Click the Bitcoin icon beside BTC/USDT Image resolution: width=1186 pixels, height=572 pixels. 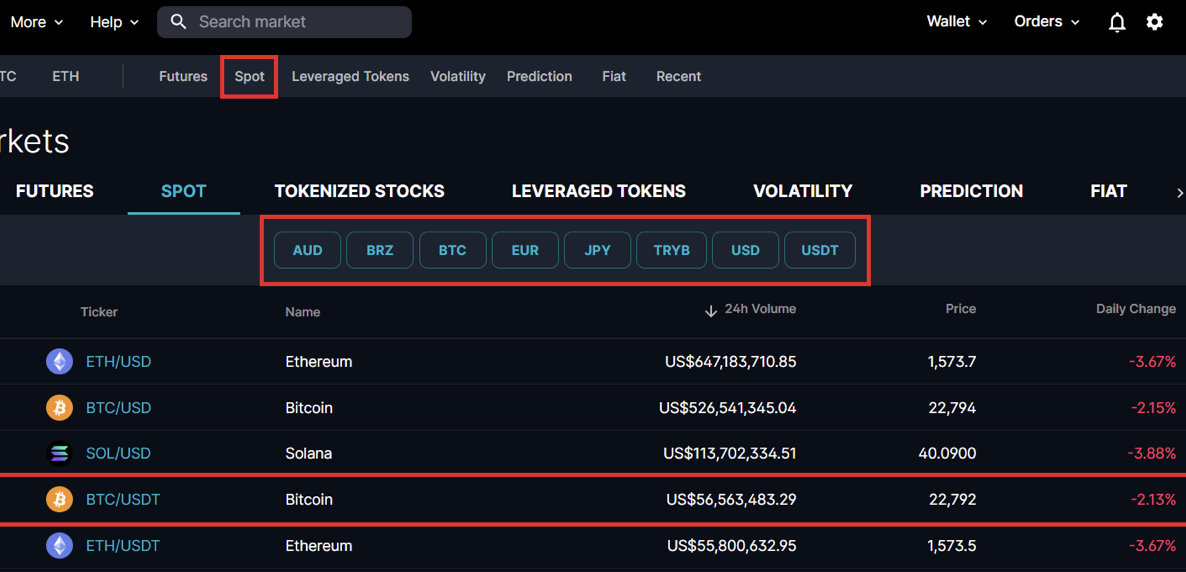[x=60, y=499]
